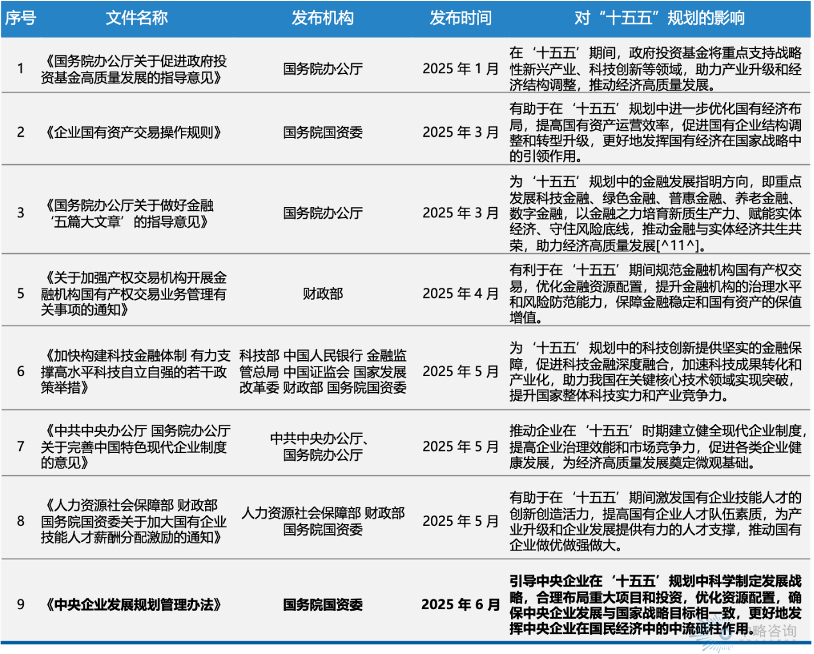Select the '中共中央办公厅、国务院办公厅' agency cell
This screenshot has height=654, width=814.
(322, 446)
